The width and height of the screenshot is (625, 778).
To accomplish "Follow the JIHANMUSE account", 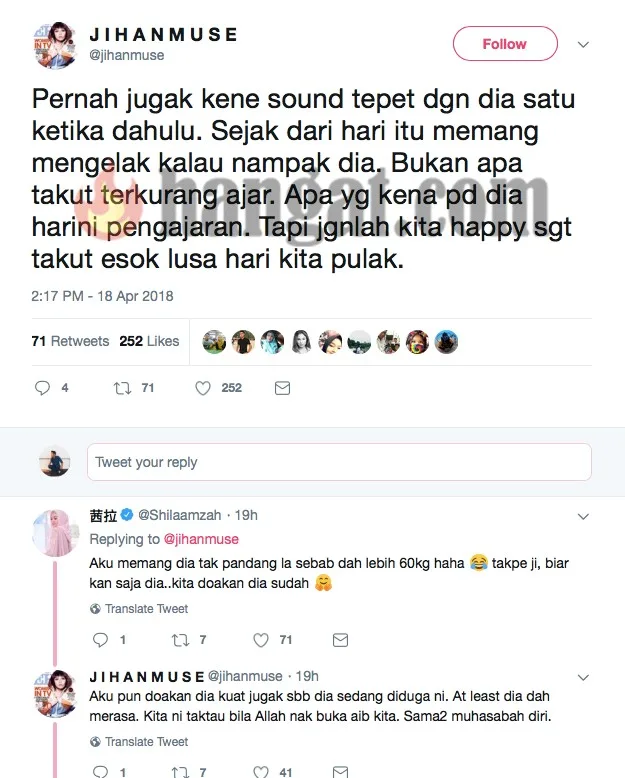I will pyautogui.click(x=505, y=44).
